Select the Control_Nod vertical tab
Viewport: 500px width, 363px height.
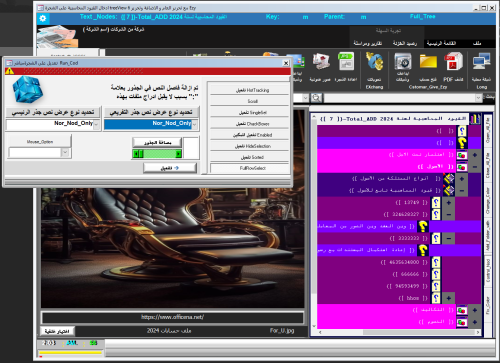(488, 271)
